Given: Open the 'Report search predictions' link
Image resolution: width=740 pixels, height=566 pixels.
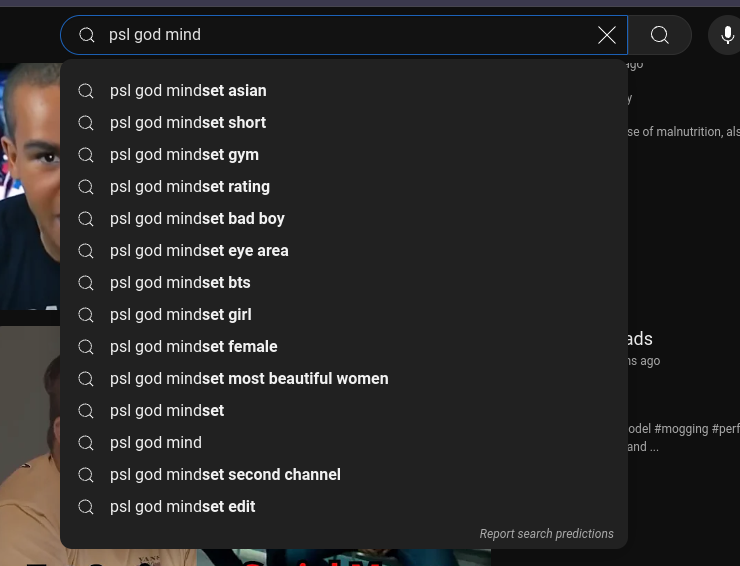Looking at the screenshot, I should click(547, 533).
